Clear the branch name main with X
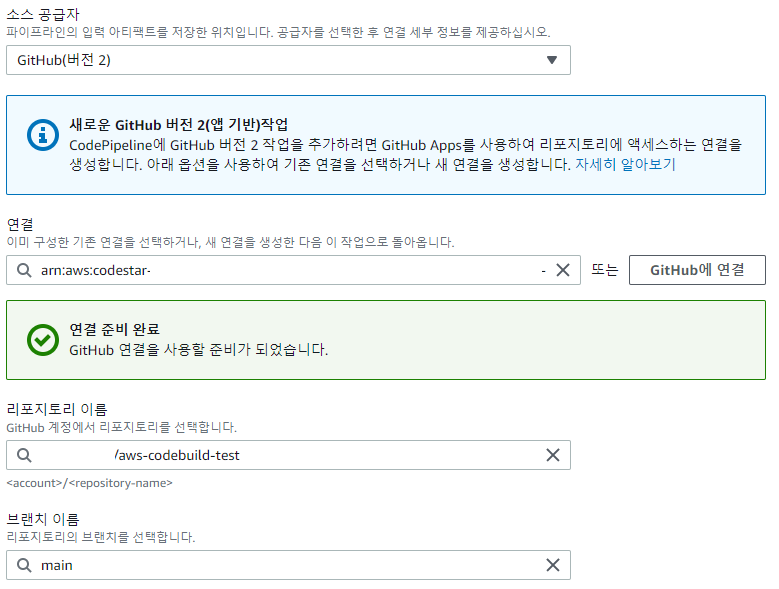This screenshot has height=589, width=779. [x=552, y=565]
